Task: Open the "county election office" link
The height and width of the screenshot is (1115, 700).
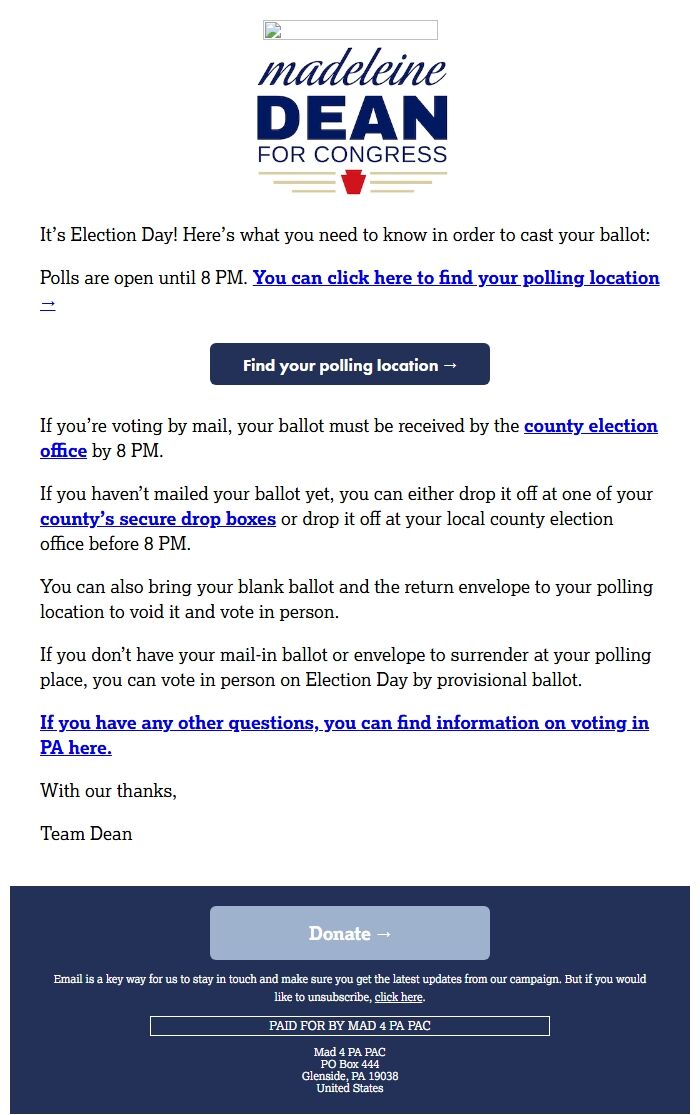Action: [x=591, y=425]
